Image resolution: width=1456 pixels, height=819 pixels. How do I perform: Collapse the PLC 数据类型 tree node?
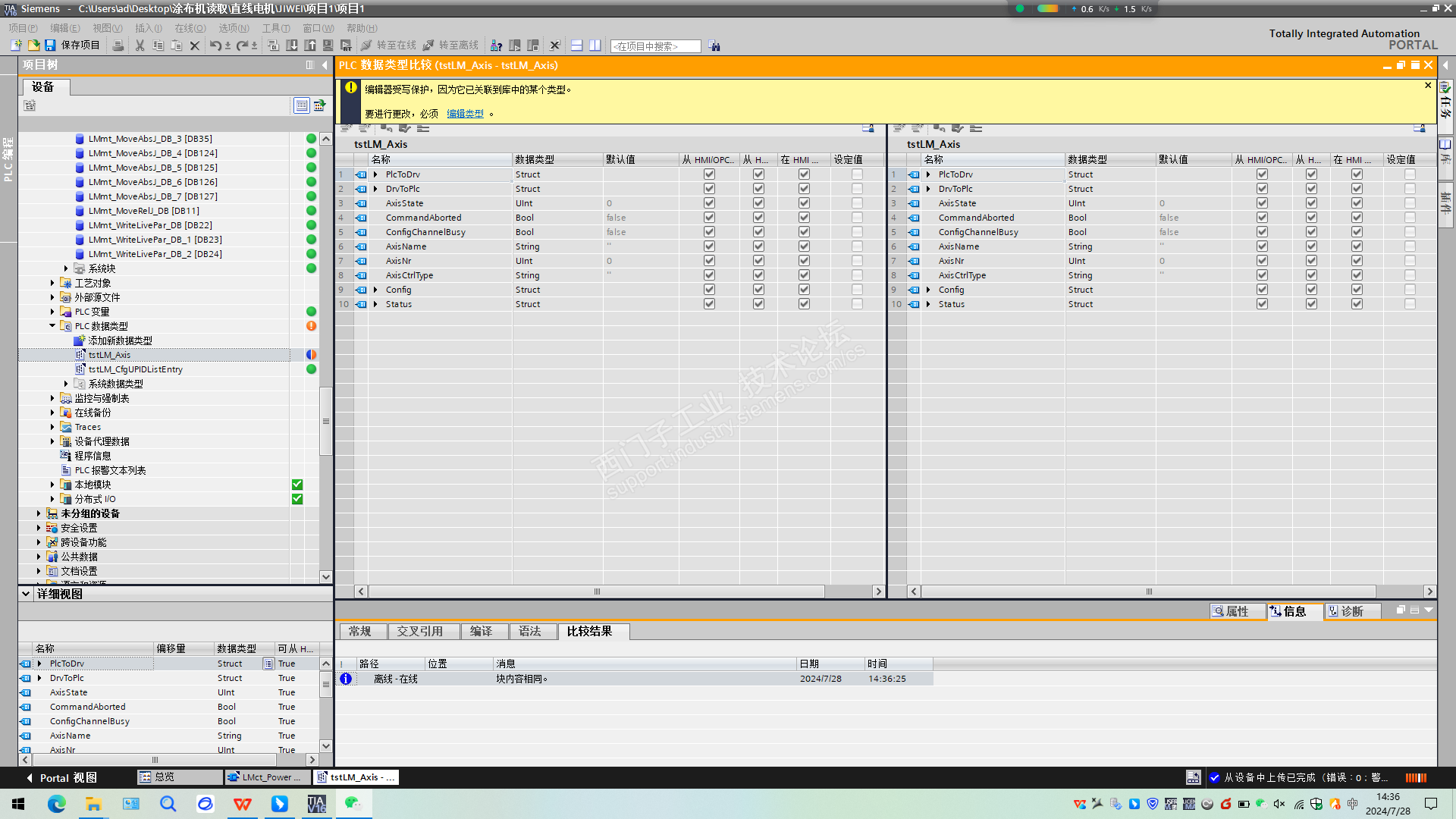52,326
